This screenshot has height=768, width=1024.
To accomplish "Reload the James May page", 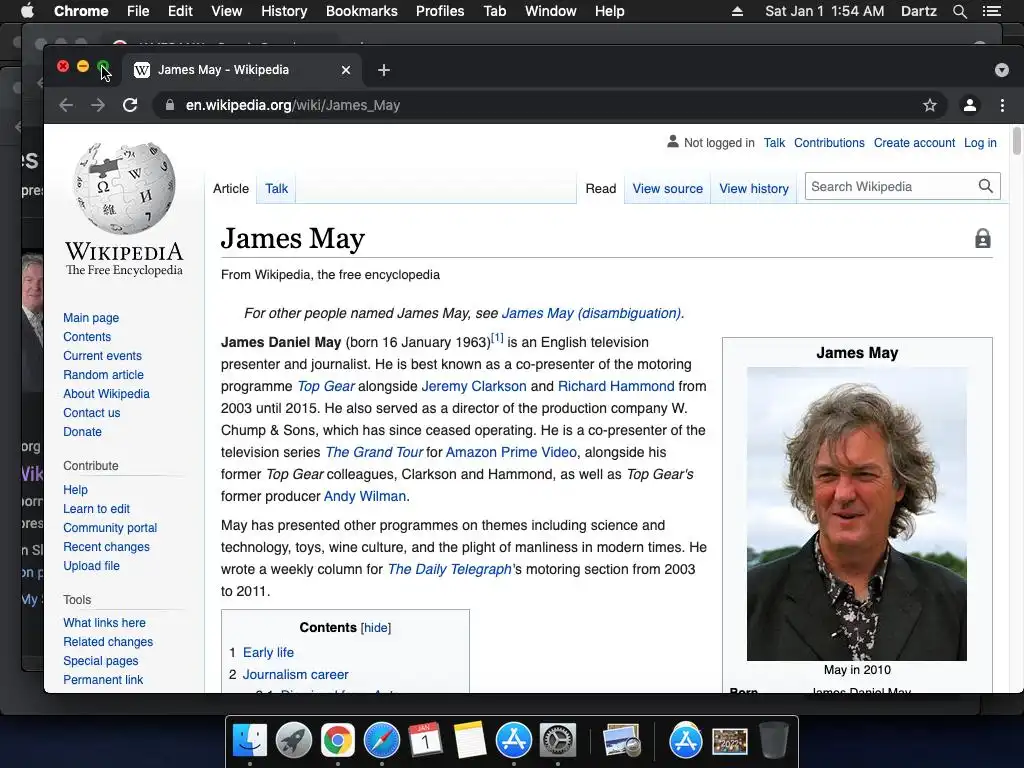I will tap(130, 105).
